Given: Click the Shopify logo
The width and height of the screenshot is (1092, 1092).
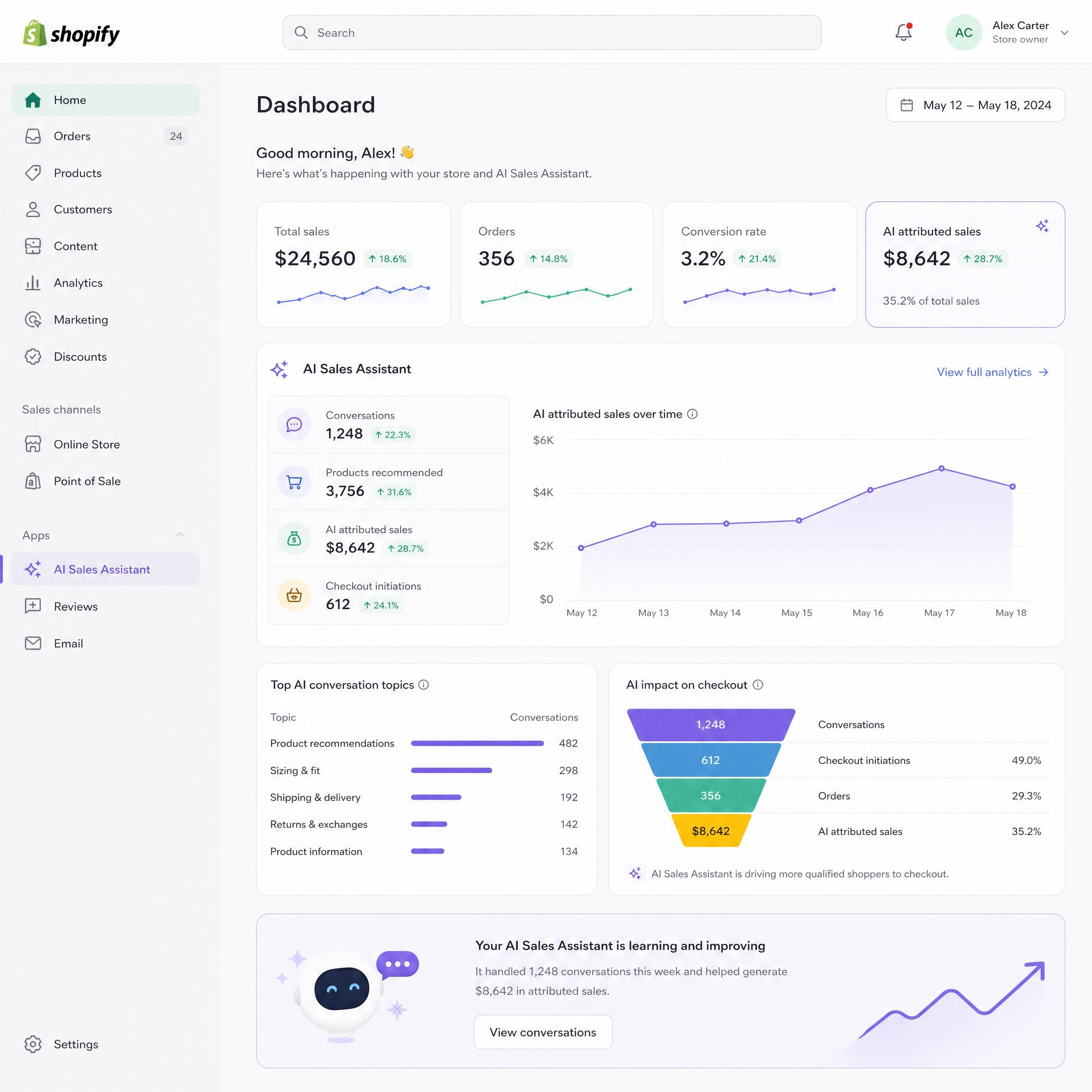Looking at the screenshot, I should point(71,33).
